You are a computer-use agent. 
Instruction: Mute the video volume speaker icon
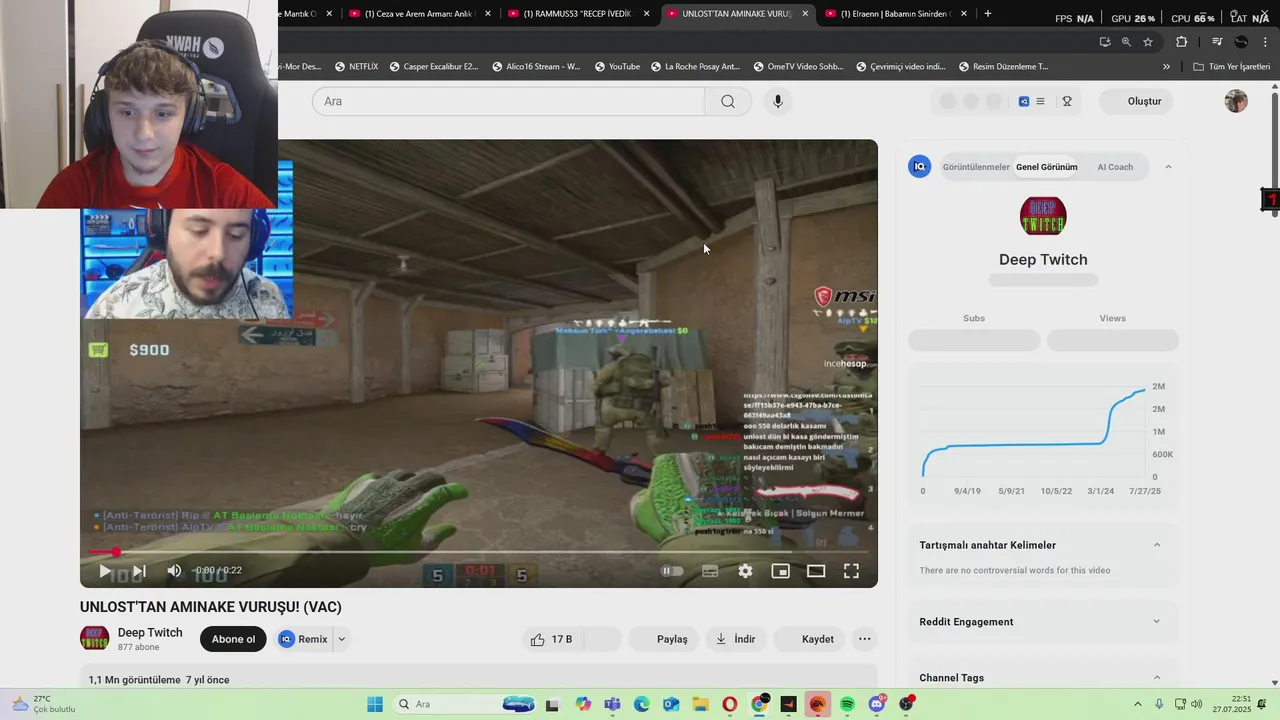point(174,571)
